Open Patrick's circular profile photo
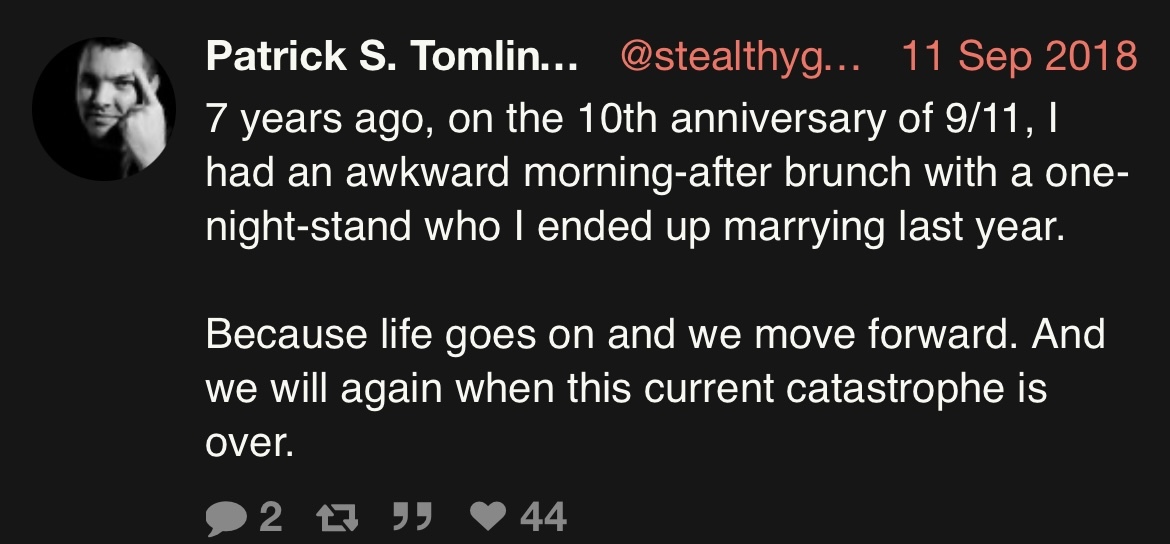Image resolution: width=1170 pixels, height=544 pixels. [104, 109]
